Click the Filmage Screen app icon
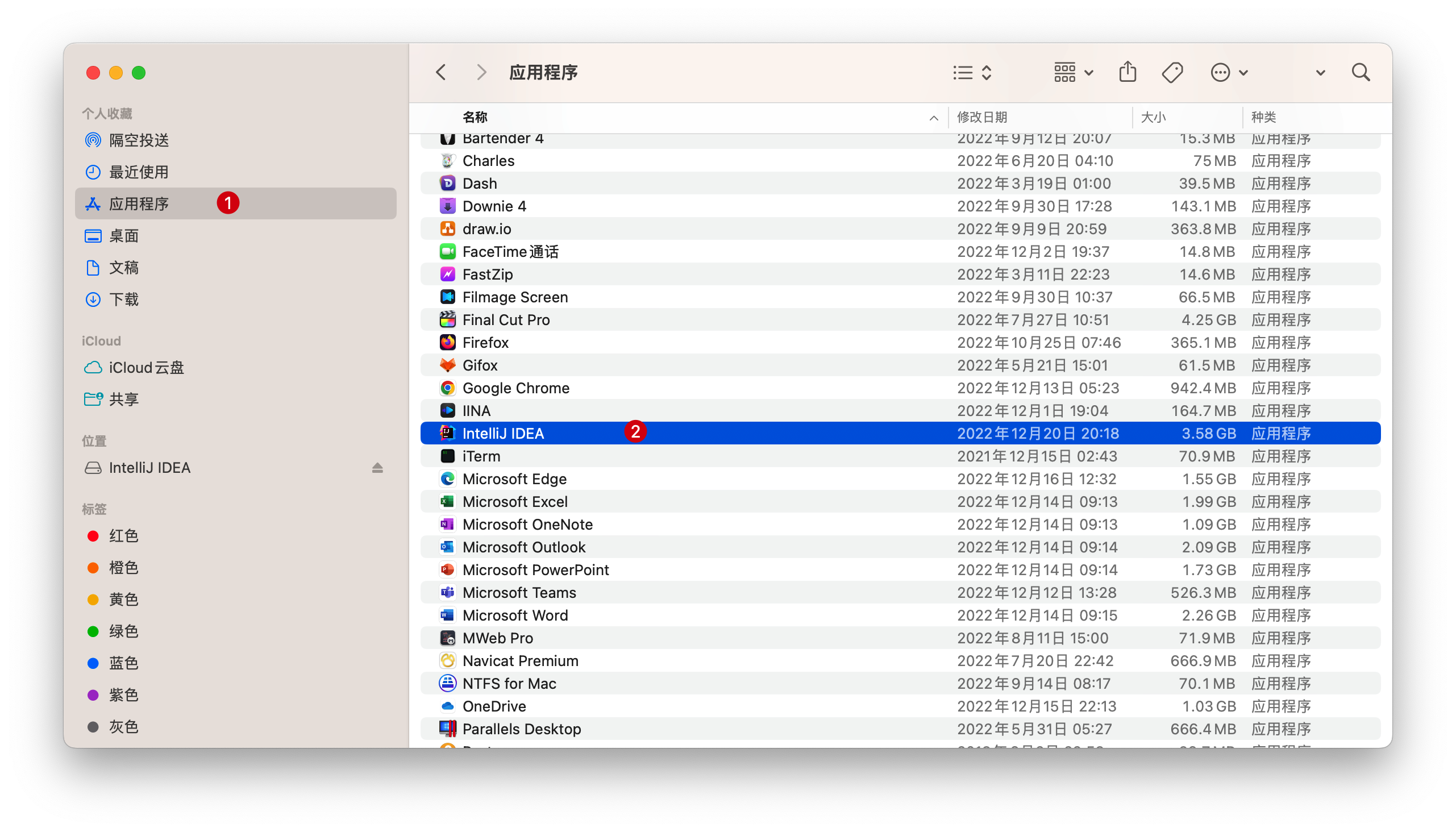This screenshot has width=1456, height=832. (x=447, y=297)
